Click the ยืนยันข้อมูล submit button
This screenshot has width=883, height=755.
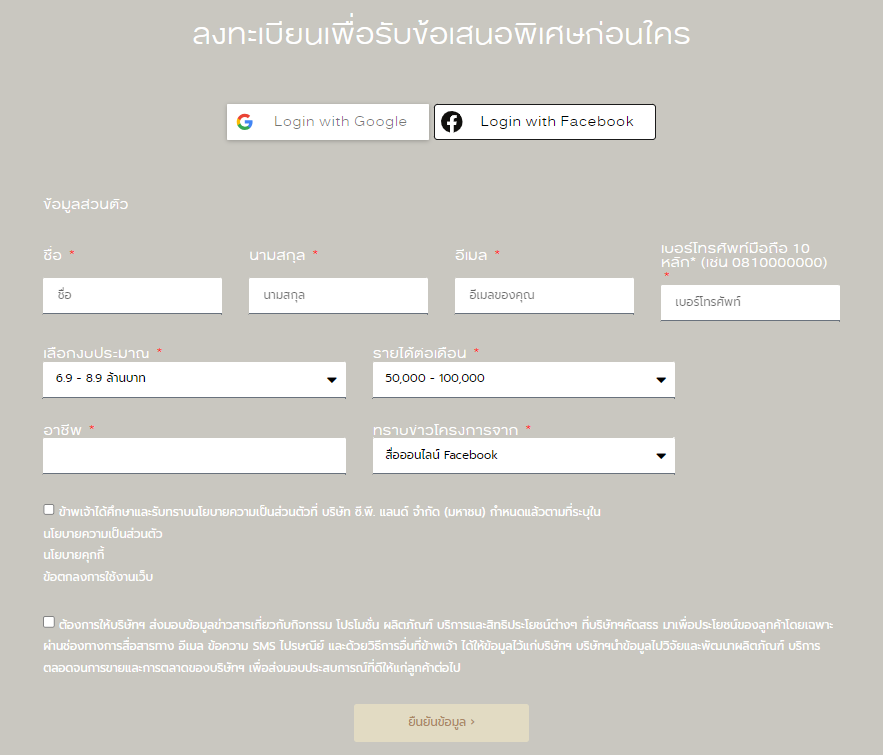click(442, 722)
